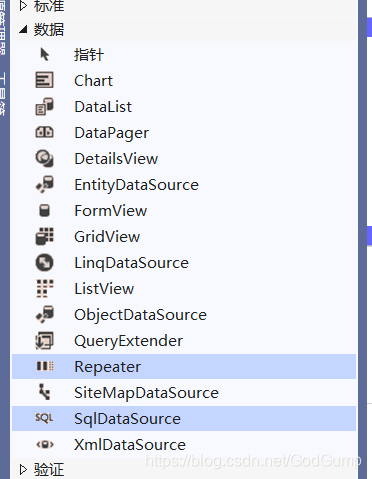
Task: Select the Chart toolbox item text
Action: [x=93, y=81]
